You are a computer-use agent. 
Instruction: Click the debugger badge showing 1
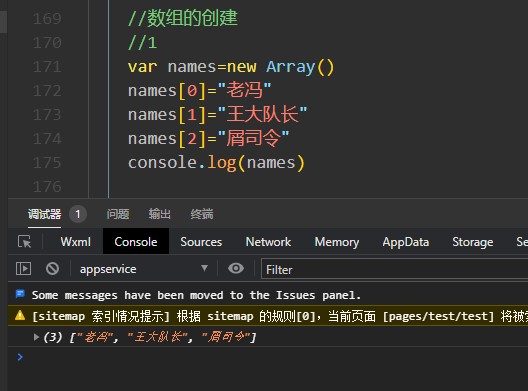pos(78,214)
